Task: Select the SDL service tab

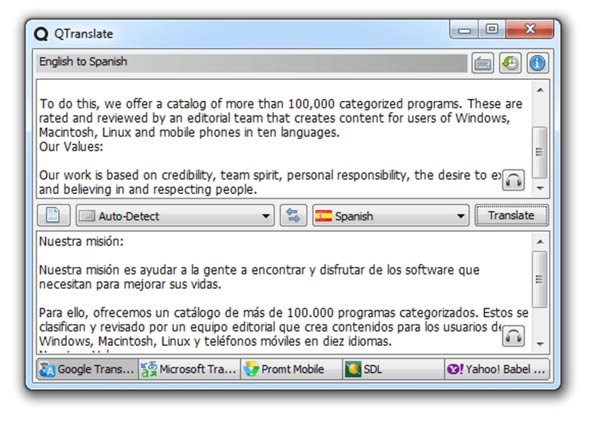Action: click(393, 369)
